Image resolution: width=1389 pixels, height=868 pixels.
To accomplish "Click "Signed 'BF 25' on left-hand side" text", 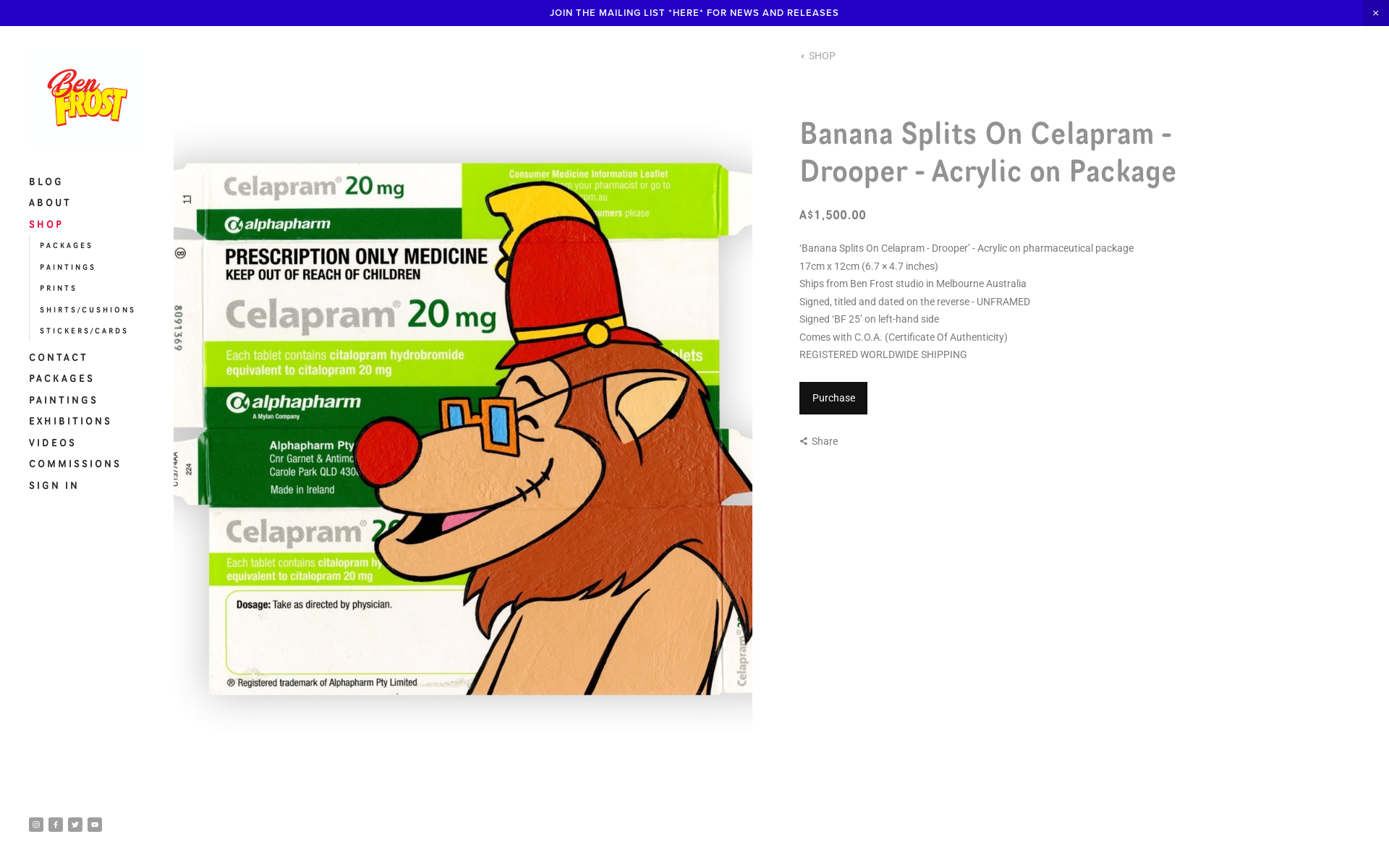I will [x=869, y=319].
